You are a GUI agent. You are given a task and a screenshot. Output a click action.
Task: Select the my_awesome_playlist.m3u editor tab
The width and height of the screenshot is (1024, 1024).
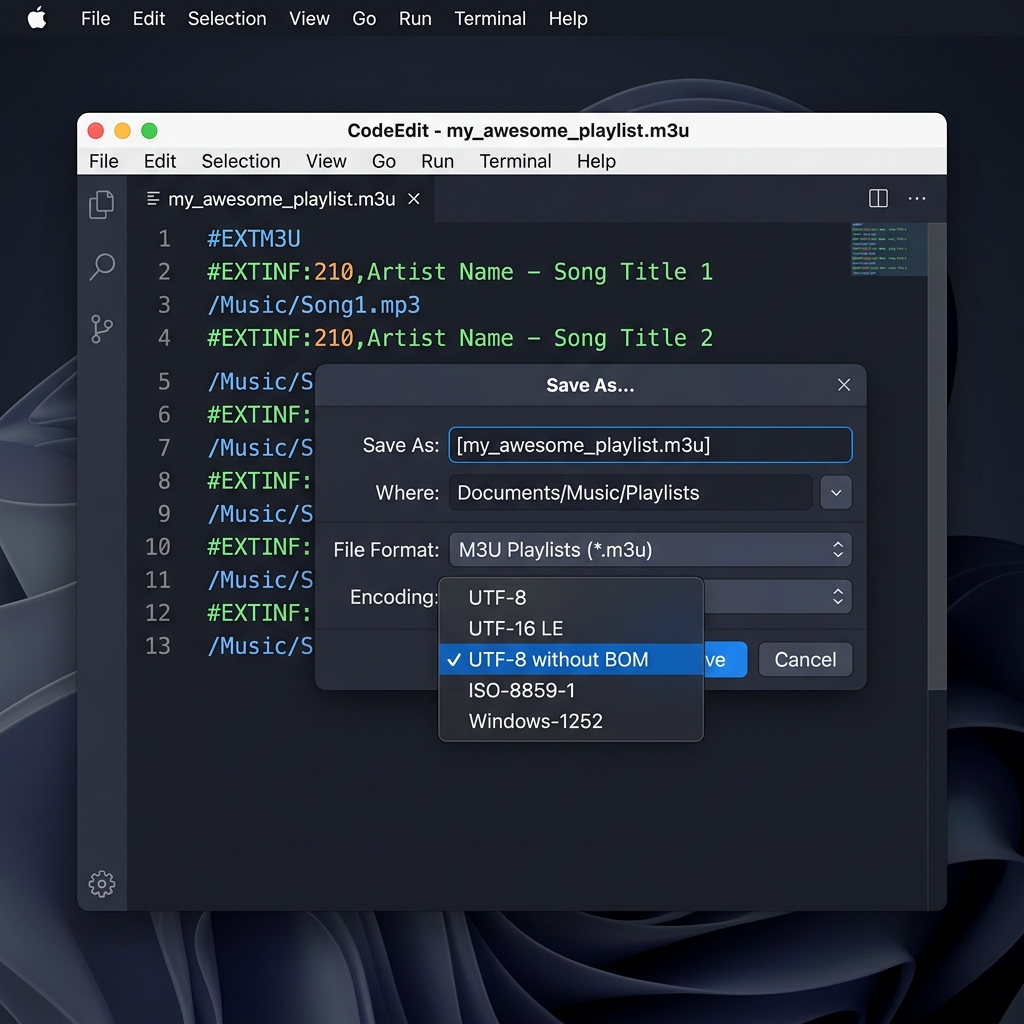tap(281, 199)
